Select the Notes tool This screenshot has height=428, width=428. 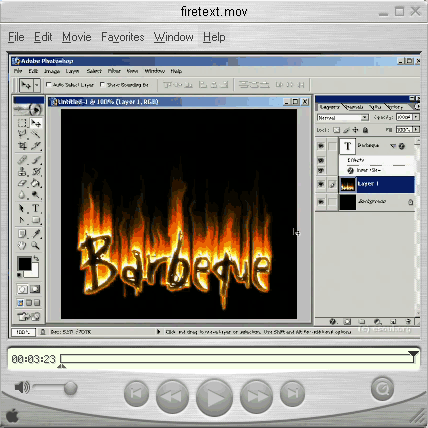22,234
